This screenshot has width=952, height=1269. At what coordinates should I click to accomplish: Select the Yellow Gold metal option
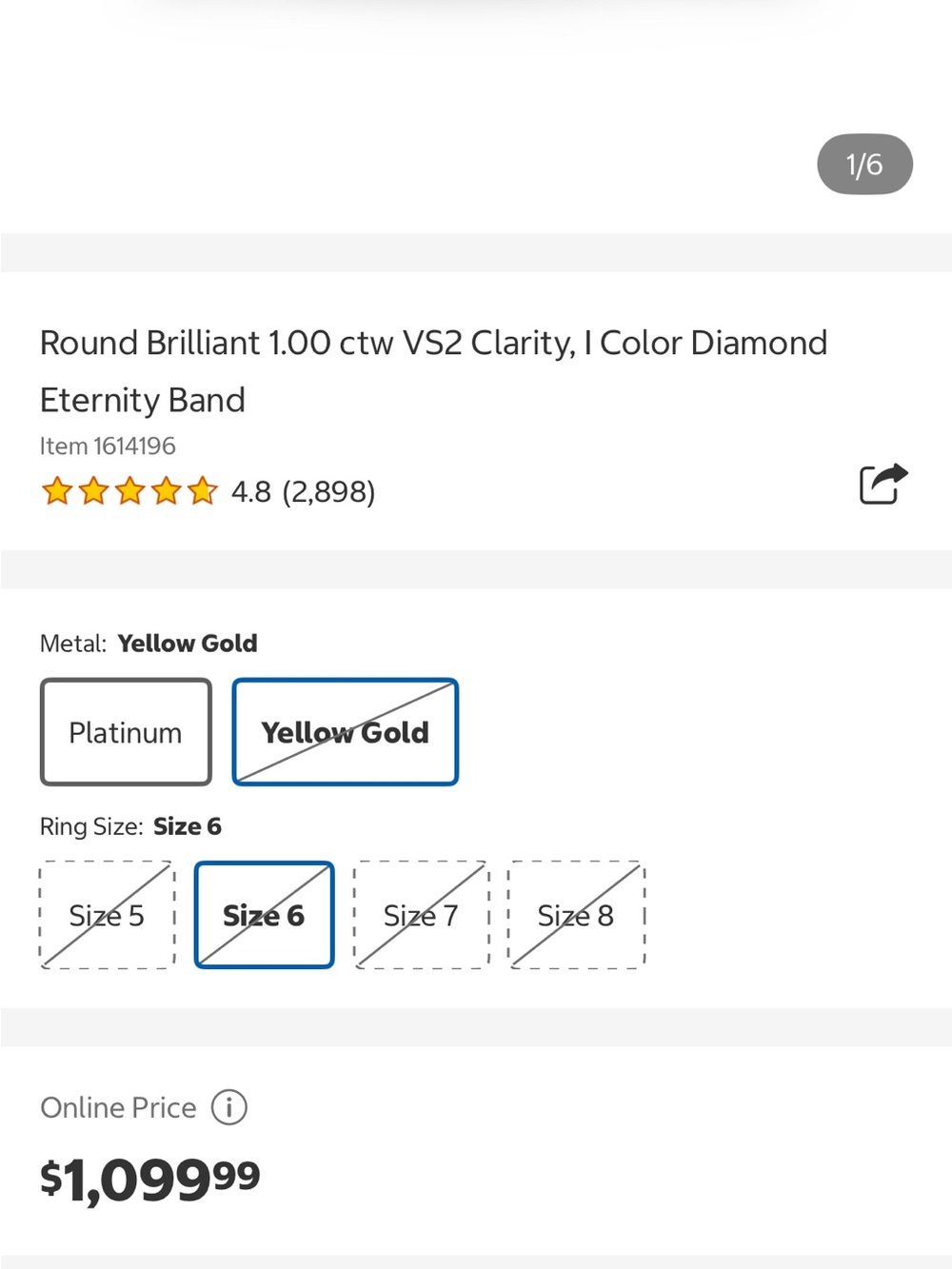pos(346,732)
